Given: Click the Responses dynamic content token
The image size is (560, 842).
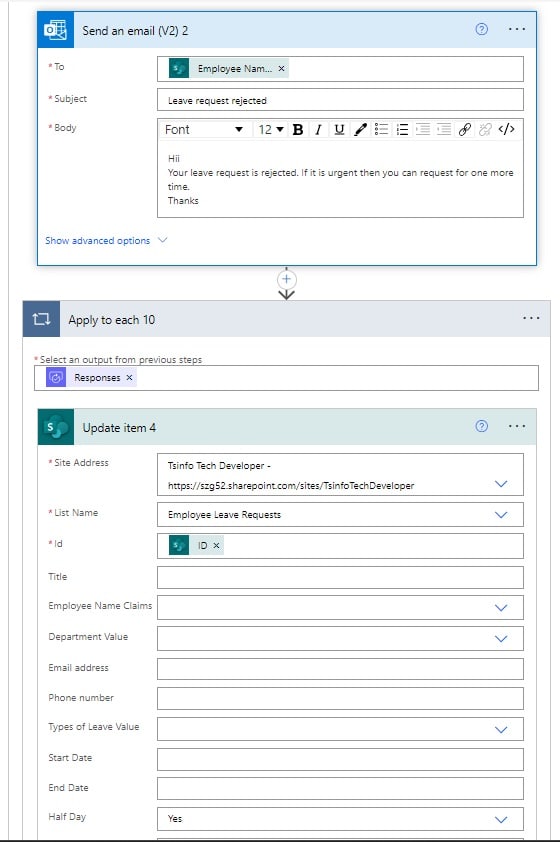Looking at the screenshot, I should 91,378.
